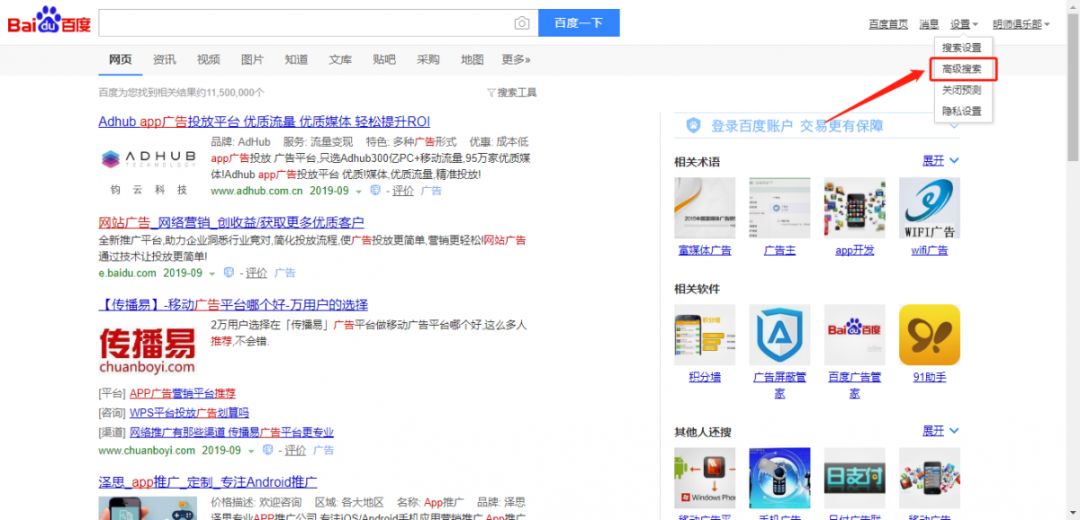The height and width of the screenshot is (520, 1080).
Task: Click the Baidu logo
Action: point(49,21)
